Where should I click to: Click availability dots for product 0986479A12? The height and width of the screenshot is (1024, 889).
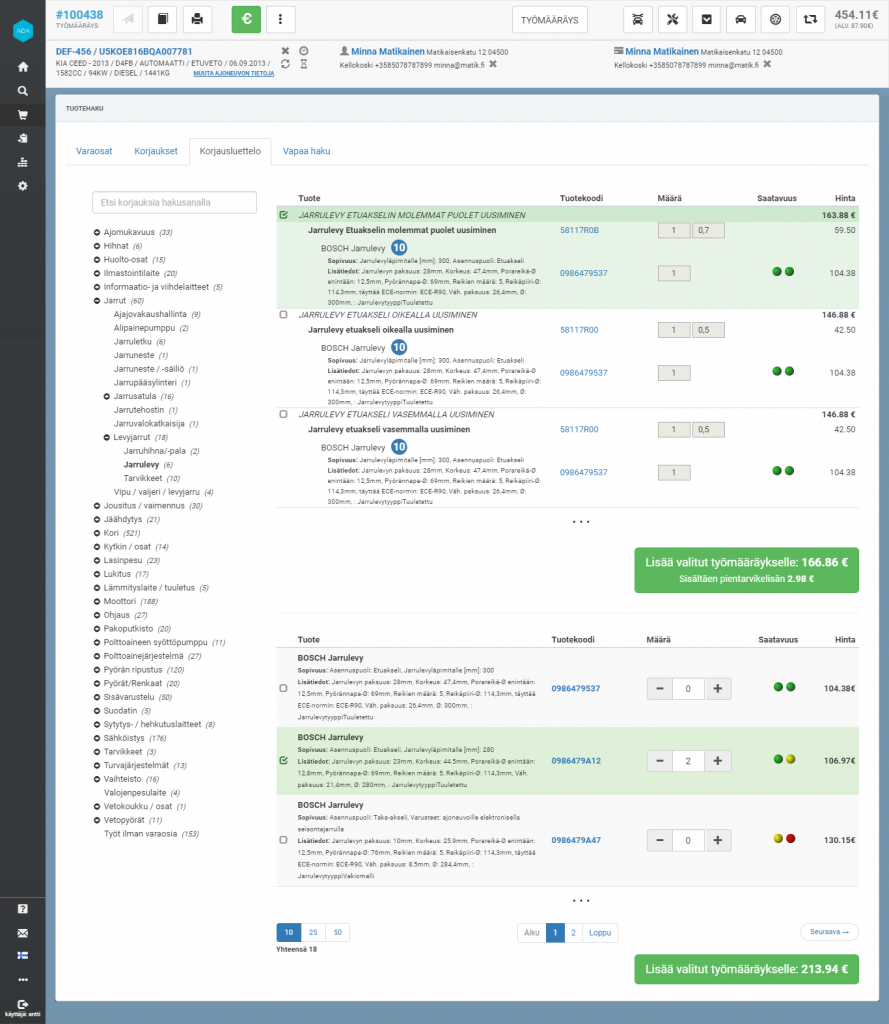tap(784, 760)
